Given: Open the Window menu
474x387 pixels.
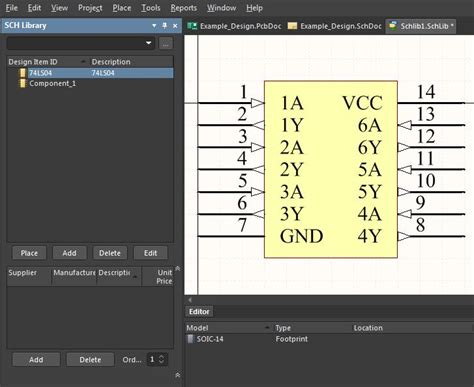Looking at the screenshot, I should [x=221, y=8].
